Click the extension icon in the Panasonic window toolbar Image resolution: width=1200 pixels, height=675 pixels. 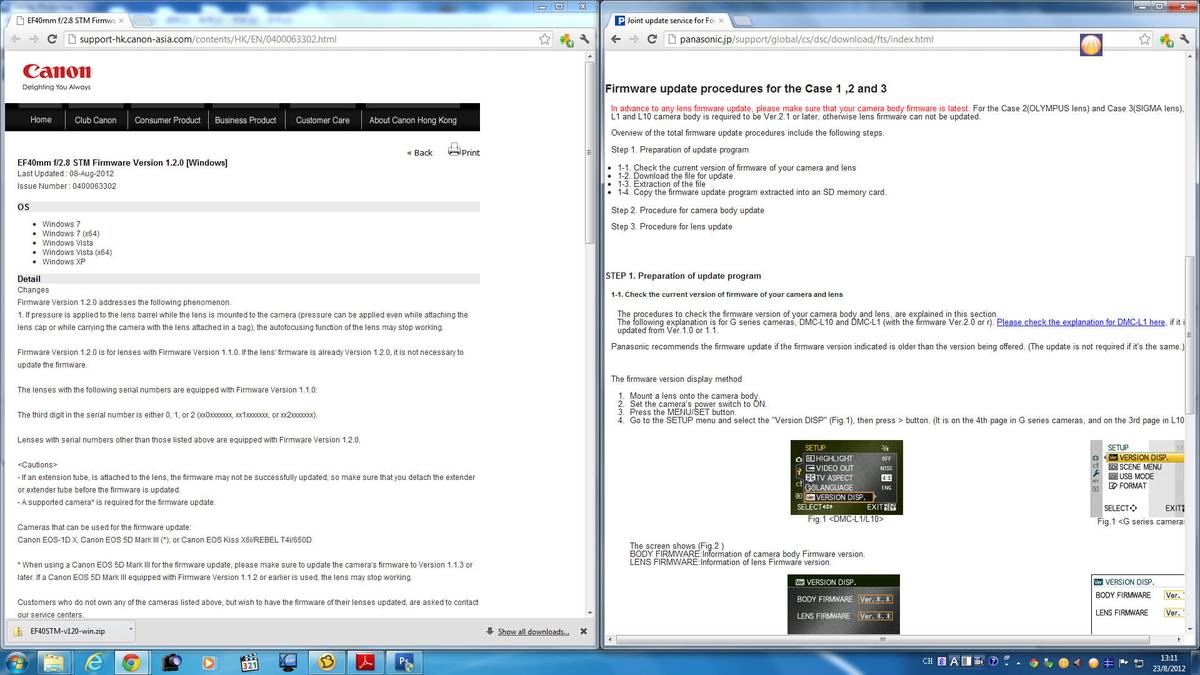pos(1166,39)
